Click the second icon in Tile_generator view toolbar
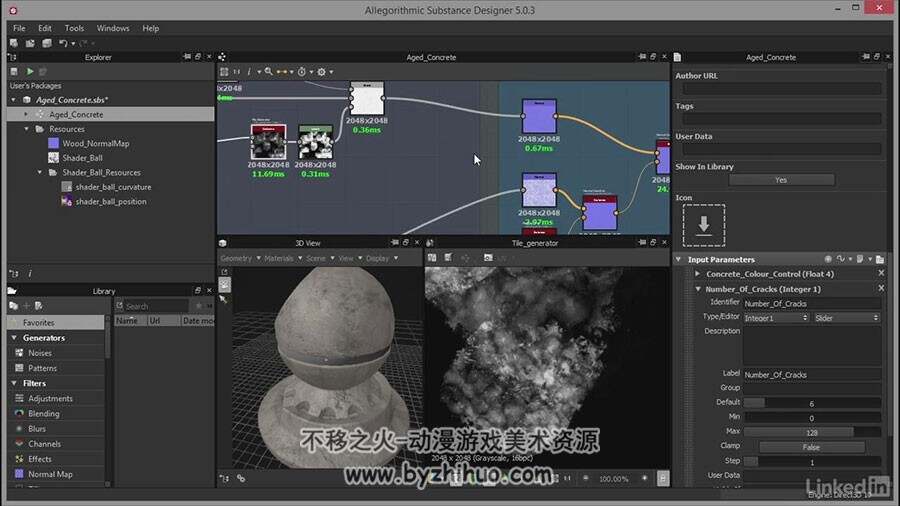Viewport: 900px width, 506px height. (449, 258)
